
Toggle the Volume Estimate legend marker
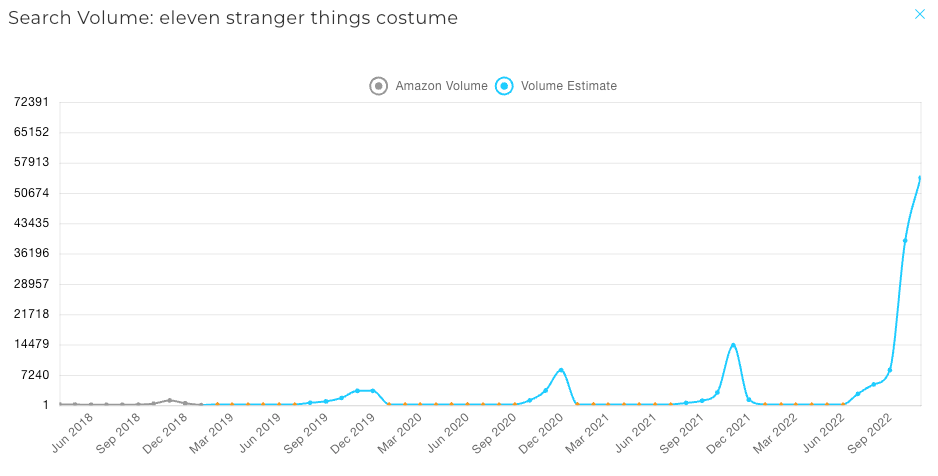pos(504,86)
